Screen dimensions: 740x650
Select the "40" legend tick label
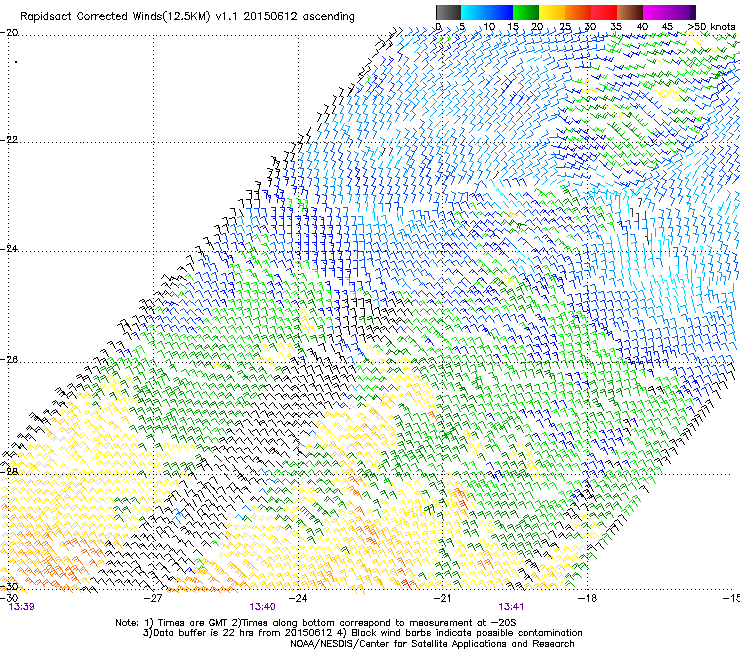click(x=642, y=27)
